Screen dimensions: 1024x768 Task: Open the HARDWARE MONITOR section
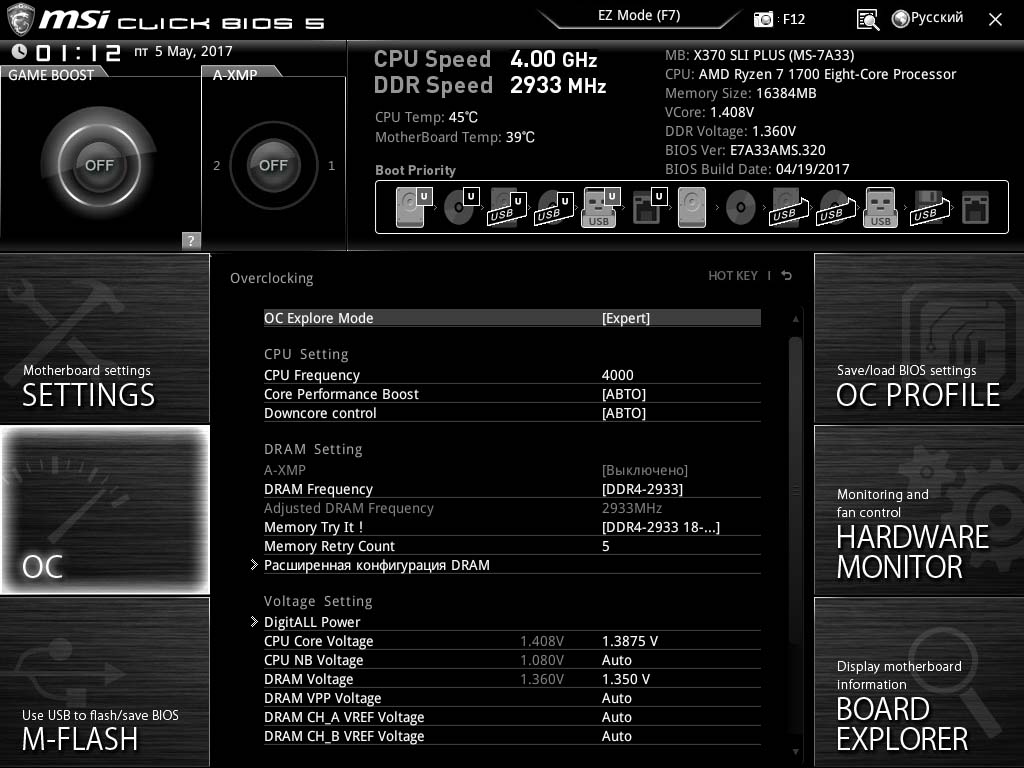tap(919, 509)
